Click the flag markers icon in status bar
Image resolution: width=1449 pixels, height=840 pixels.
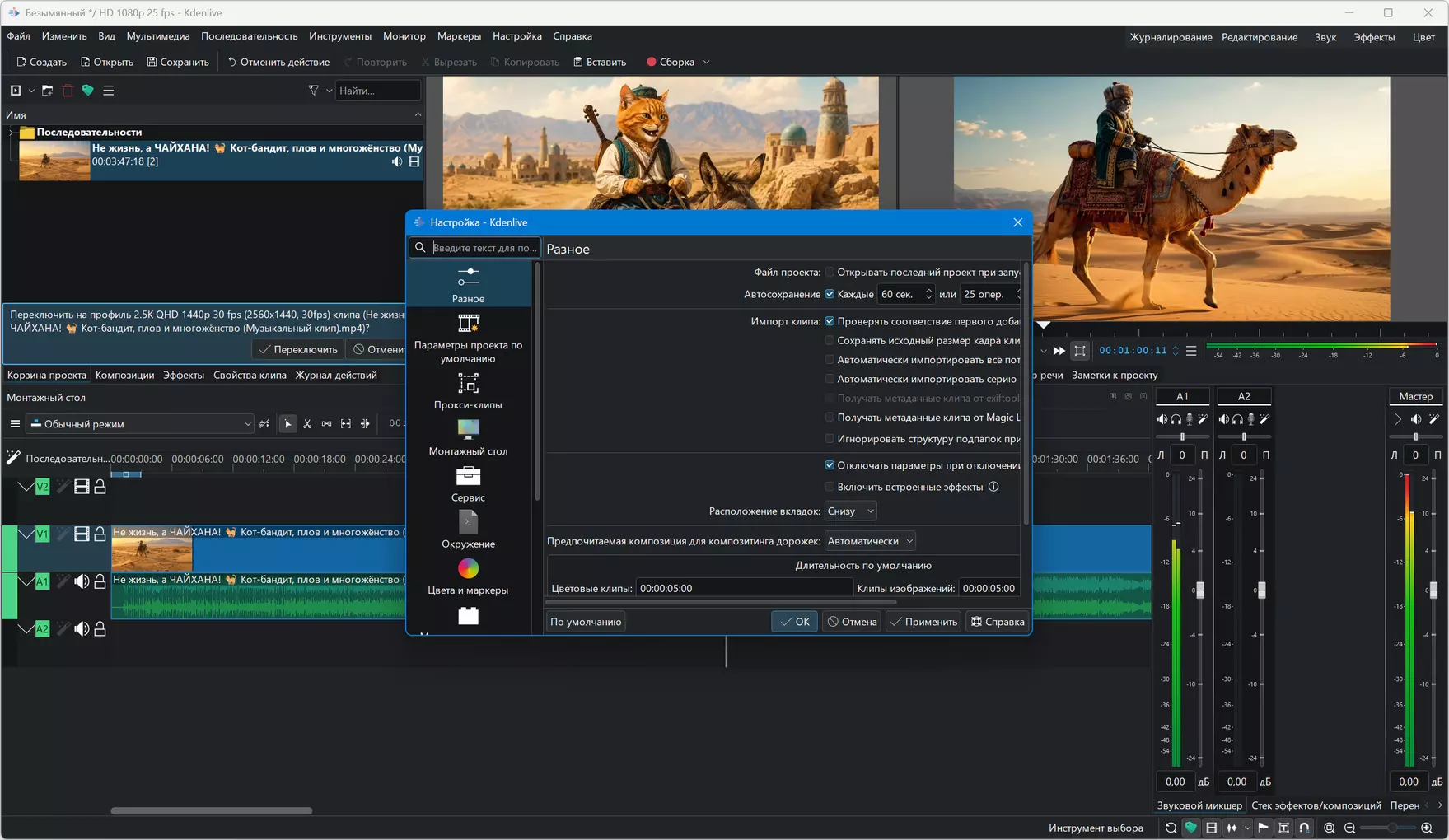click(x=1263, y=828)
